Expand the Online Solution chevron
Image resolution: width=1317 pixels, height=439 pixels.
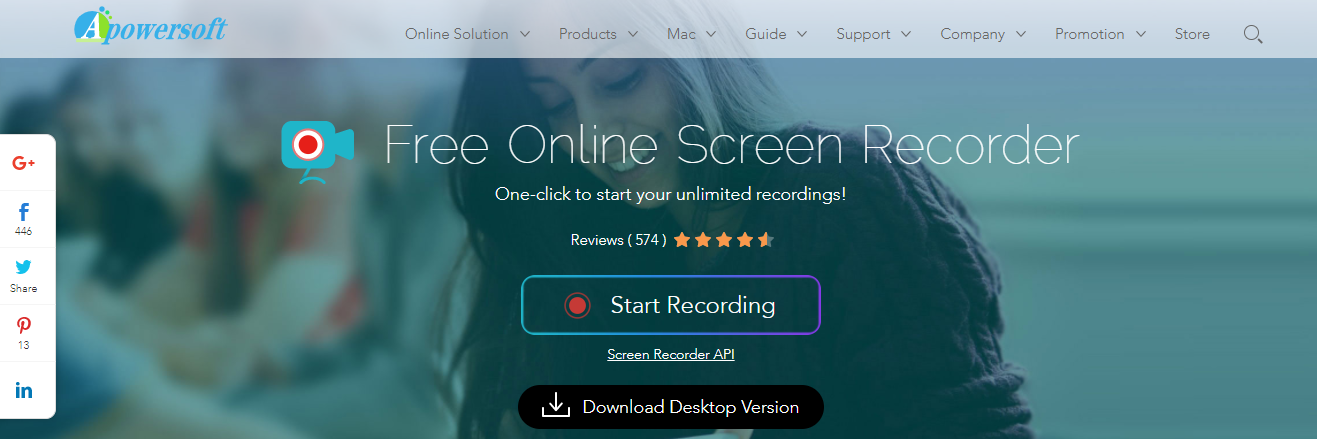click(527, 34)
